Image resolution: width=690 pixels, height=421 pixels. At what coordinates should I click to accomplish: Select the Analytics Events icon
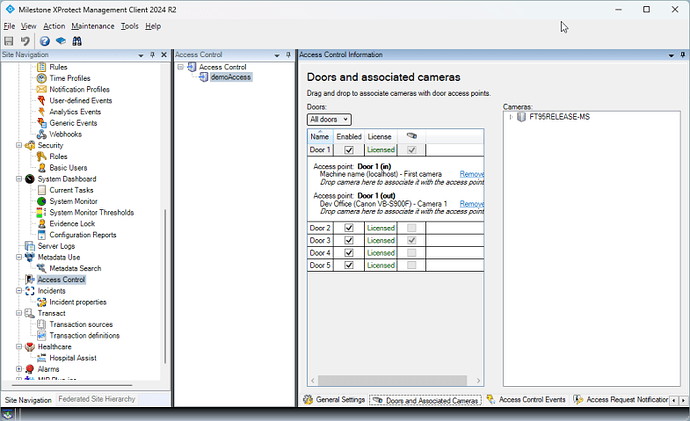click(x=41, y=112)
